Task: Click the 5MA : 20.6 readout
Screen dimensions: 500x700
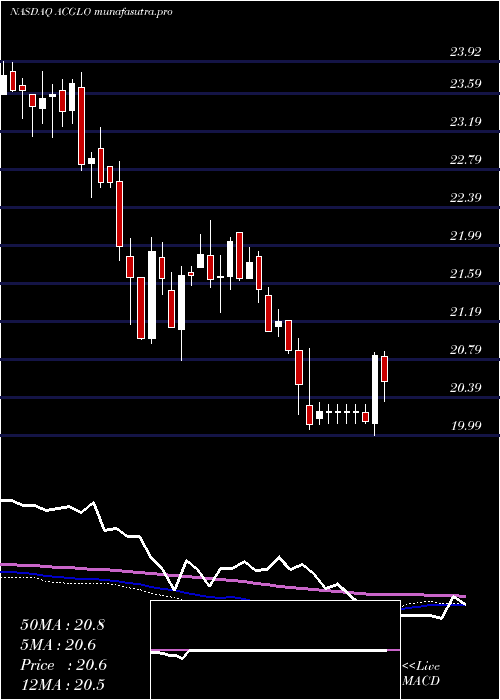Action: (58, 645)
